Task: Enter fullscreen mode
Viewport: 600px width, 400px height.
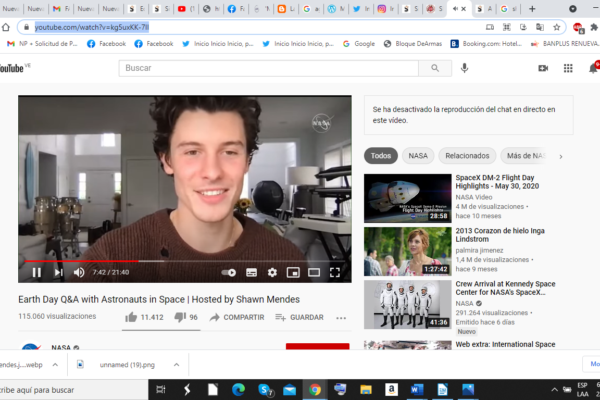Action: pos(335,272)
